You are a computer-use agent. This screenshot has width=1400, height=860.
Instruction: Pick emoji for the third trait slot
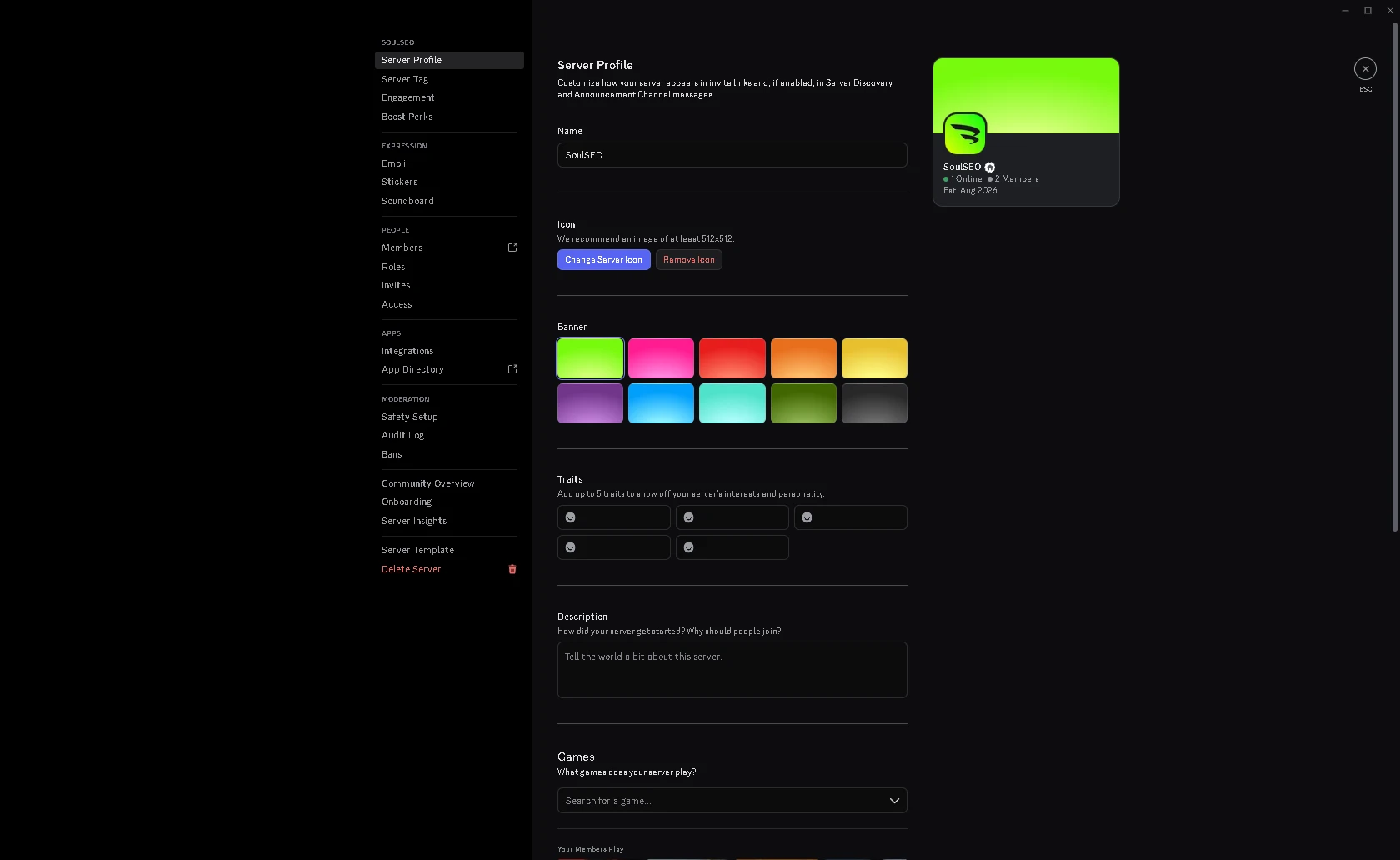(807, 517)
